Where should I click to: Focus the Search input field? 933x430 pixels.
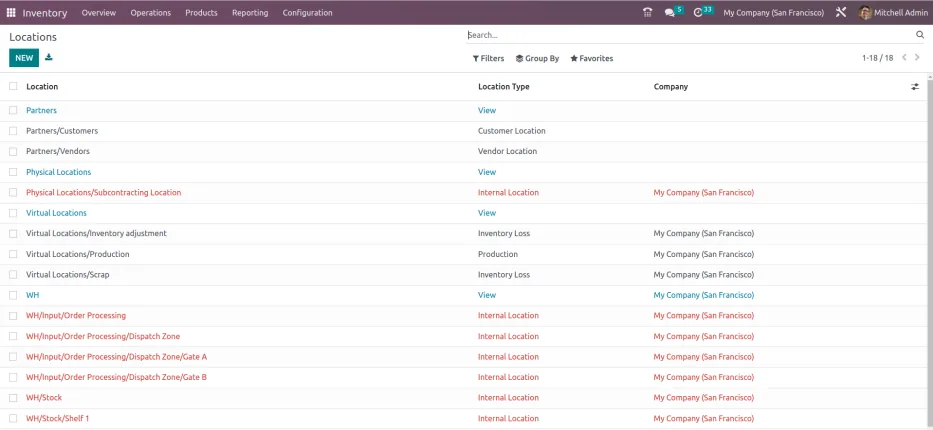click(690, 35)
